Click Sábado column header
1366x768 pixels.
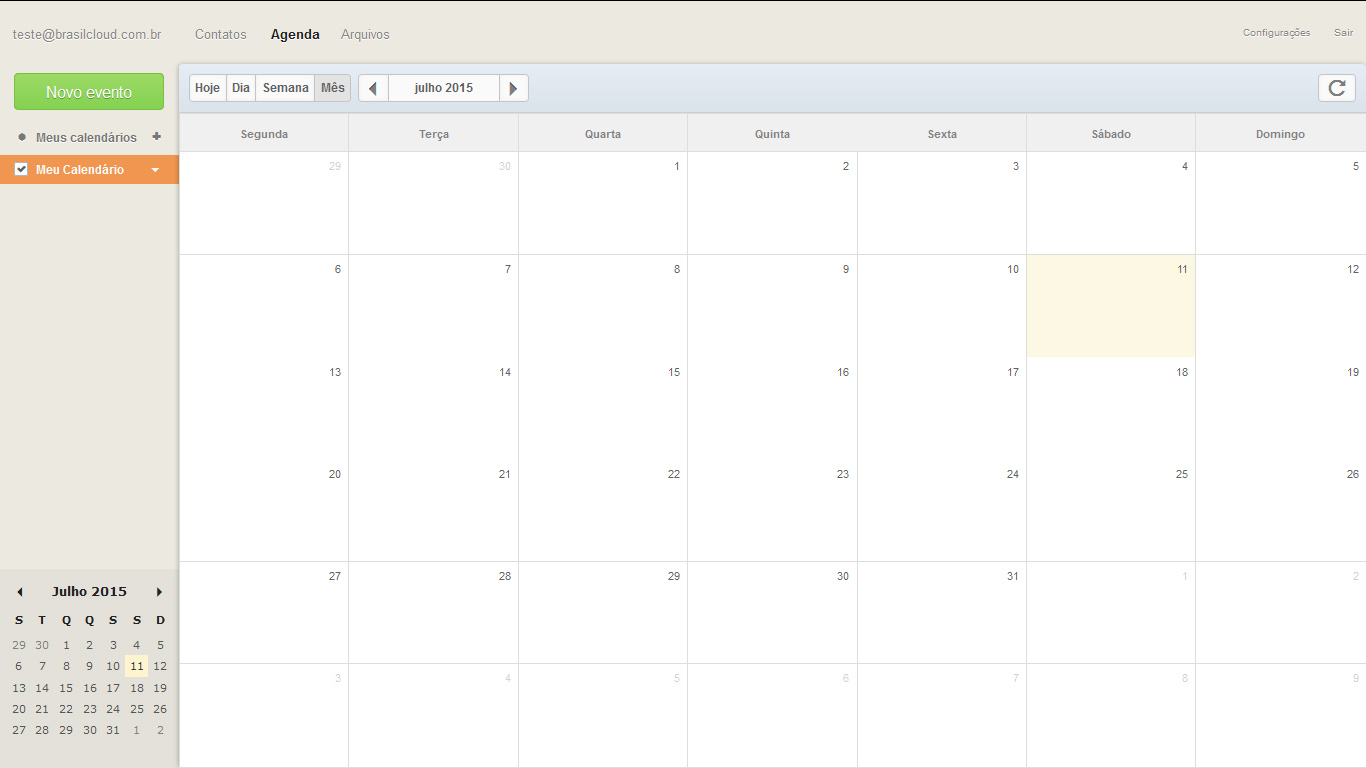click(x=1111, y=134)
